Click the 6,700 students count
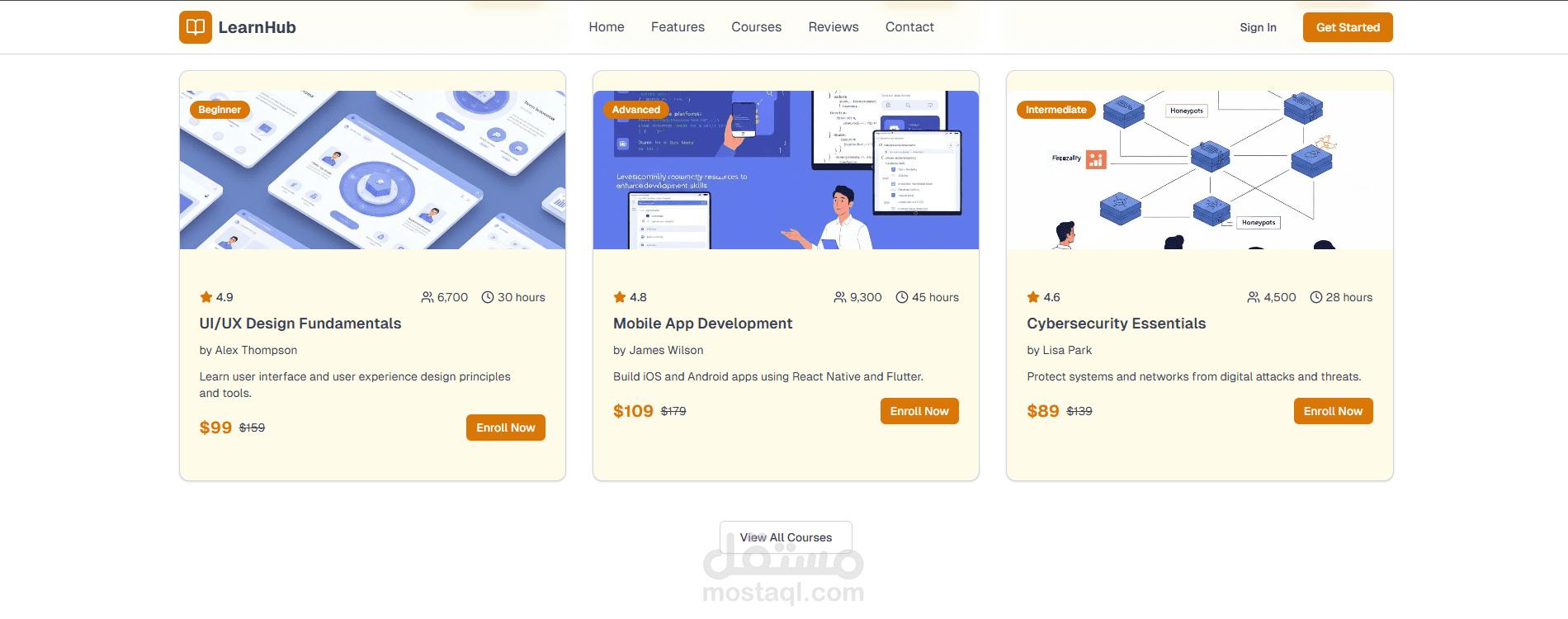Image resolution: width=1568 pixels, height=619 pixels. [452, 297]
